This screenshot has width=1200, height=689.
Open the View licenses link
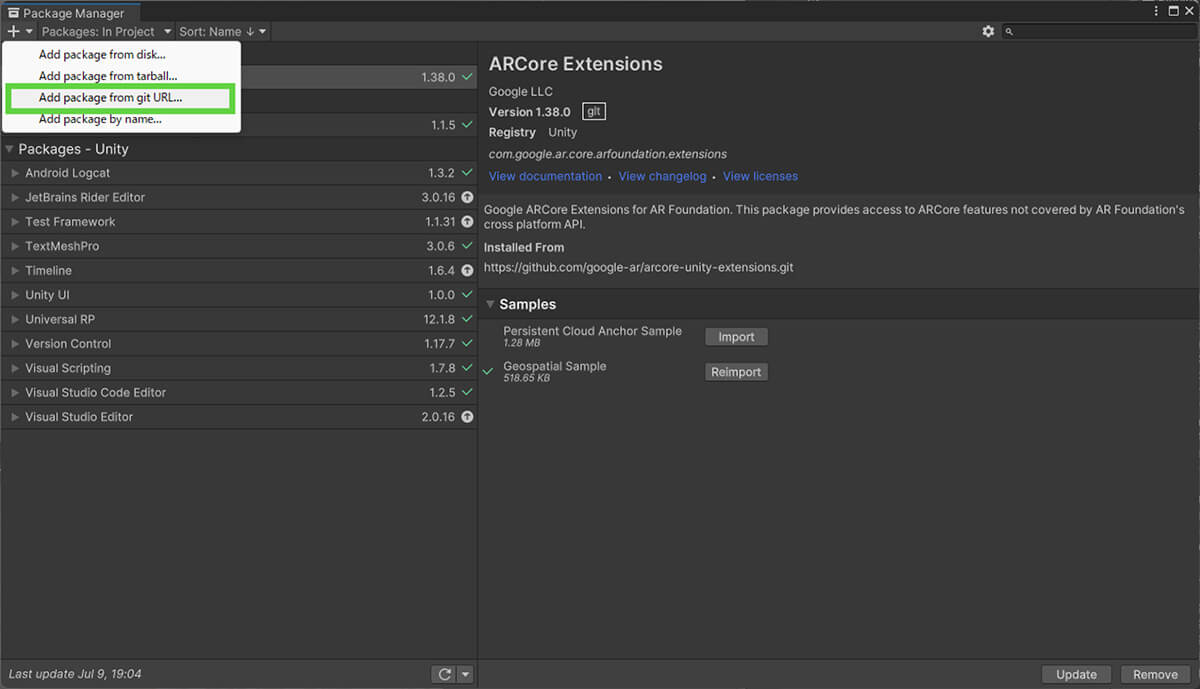click(x=760, y=176)
